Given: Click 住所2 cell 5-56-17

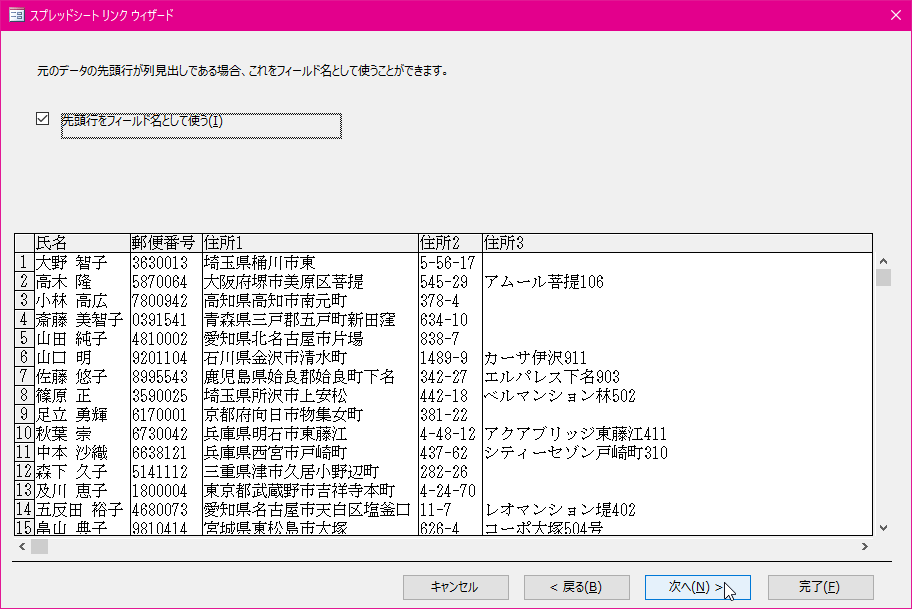Looking at the screenshot, I should [450, 262].
